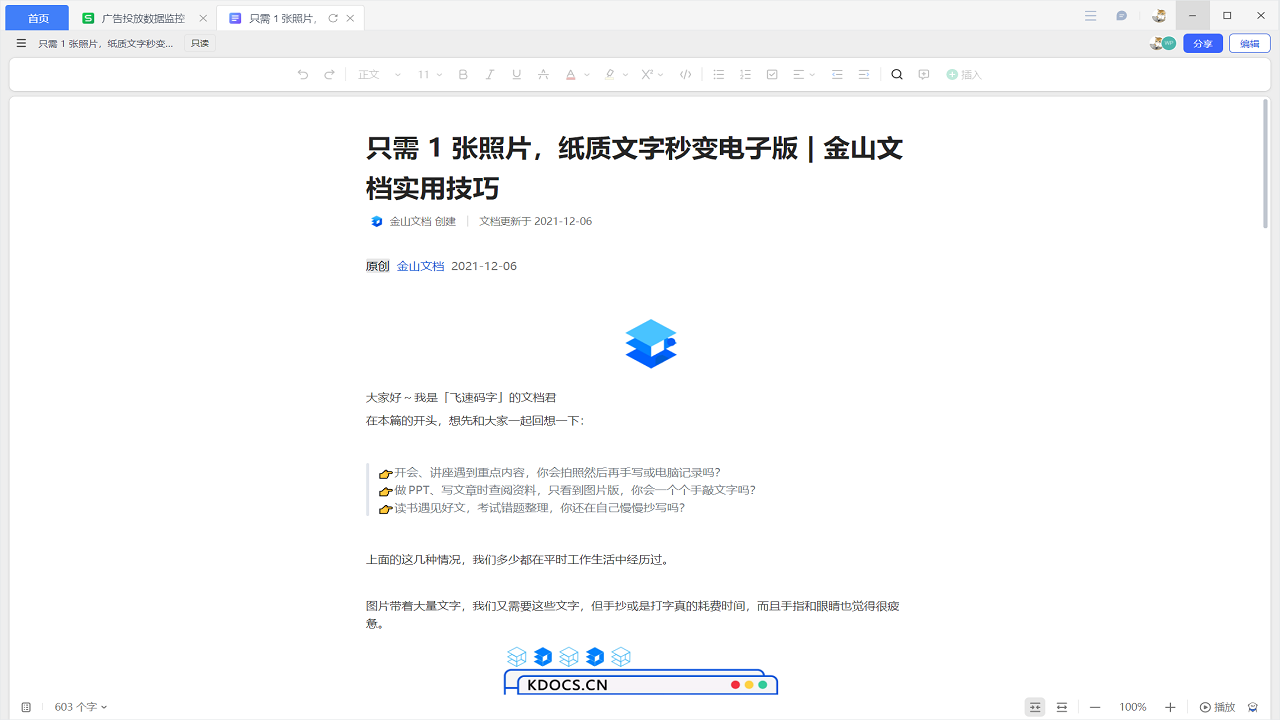1280x720 pixels.
Task: Open the hamburger menu at top left
Action: tap(20, 43)
